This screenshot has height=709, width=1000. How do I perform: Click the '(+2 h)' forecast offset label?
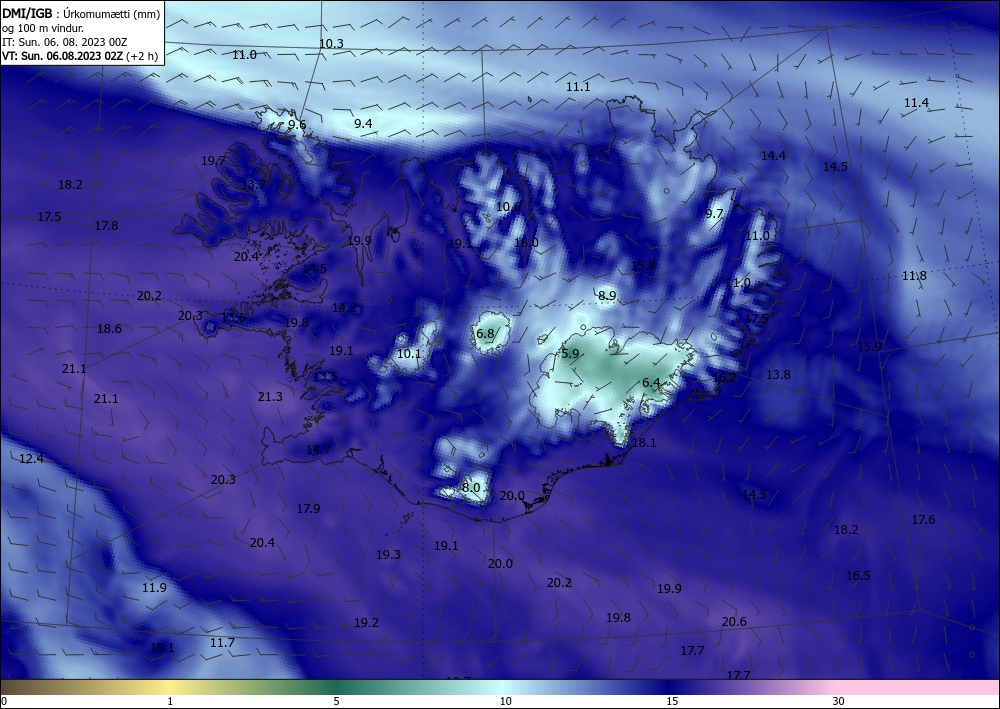[x=142, y=56]
